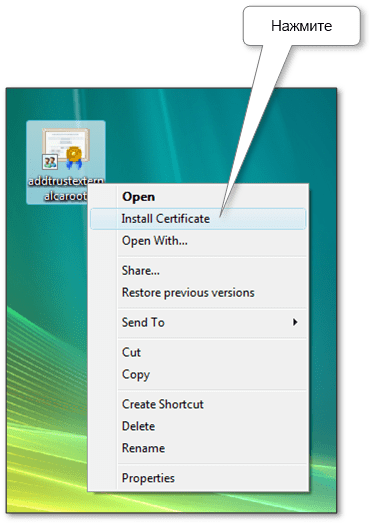Expand the Send To submenu
372x525 pixels.
198,322
